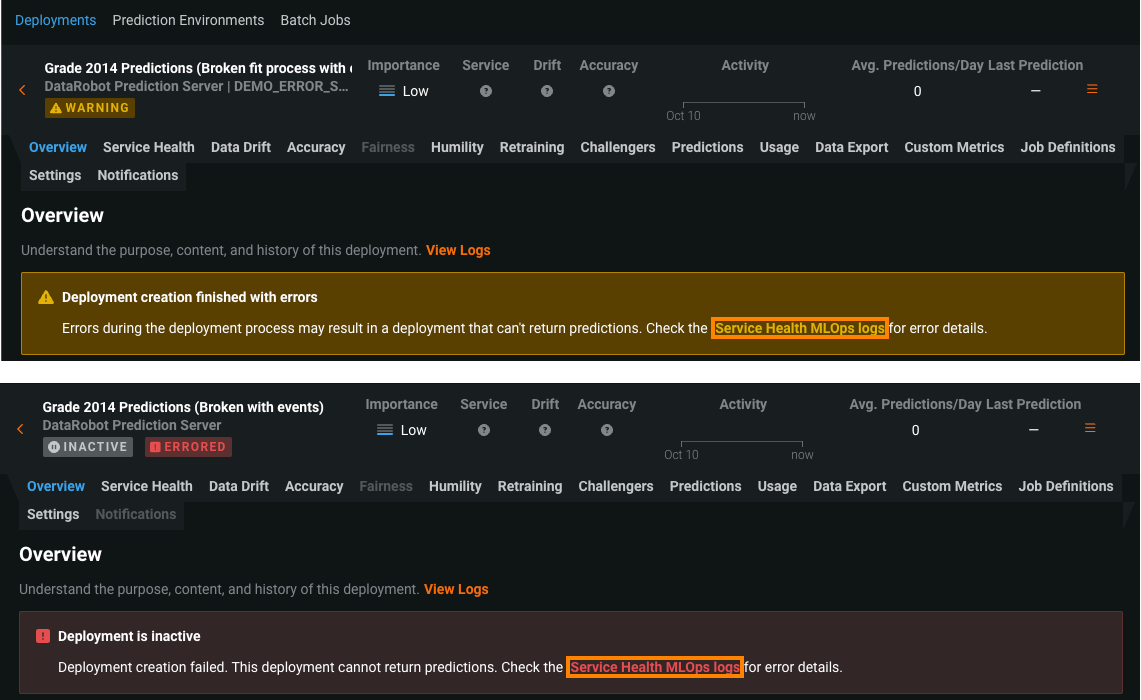Viewport: 1141px width, 700px height.
Task: Switch to Prediction Environments top tab
Action: click(188, 20)
